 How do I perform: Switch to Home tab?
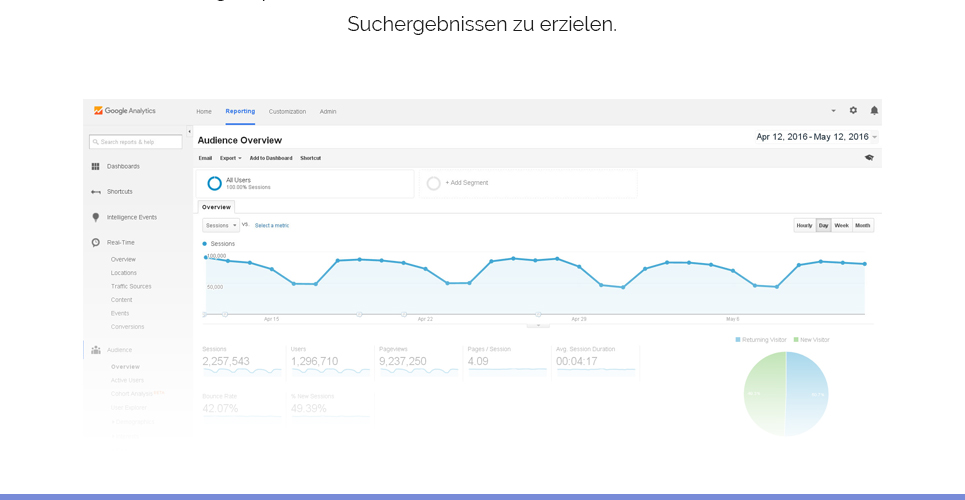point(204,111)
